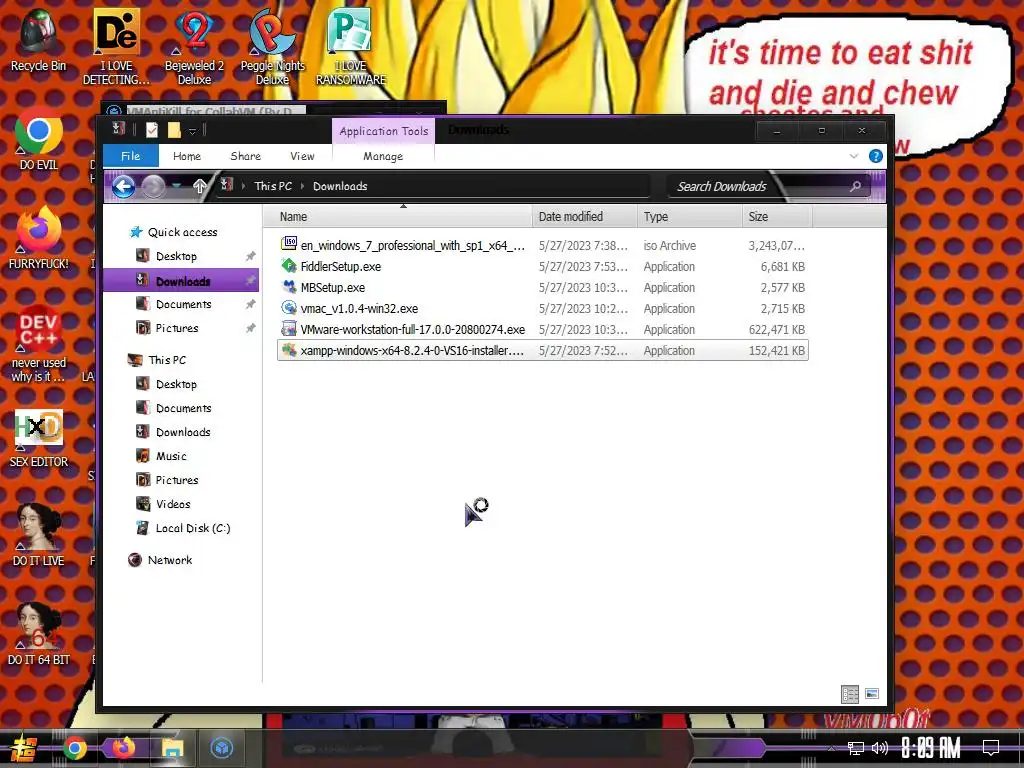The width and height of the screenshot is (1024, 768).
Task: Sort by Size column header
Action: point(777,217)
